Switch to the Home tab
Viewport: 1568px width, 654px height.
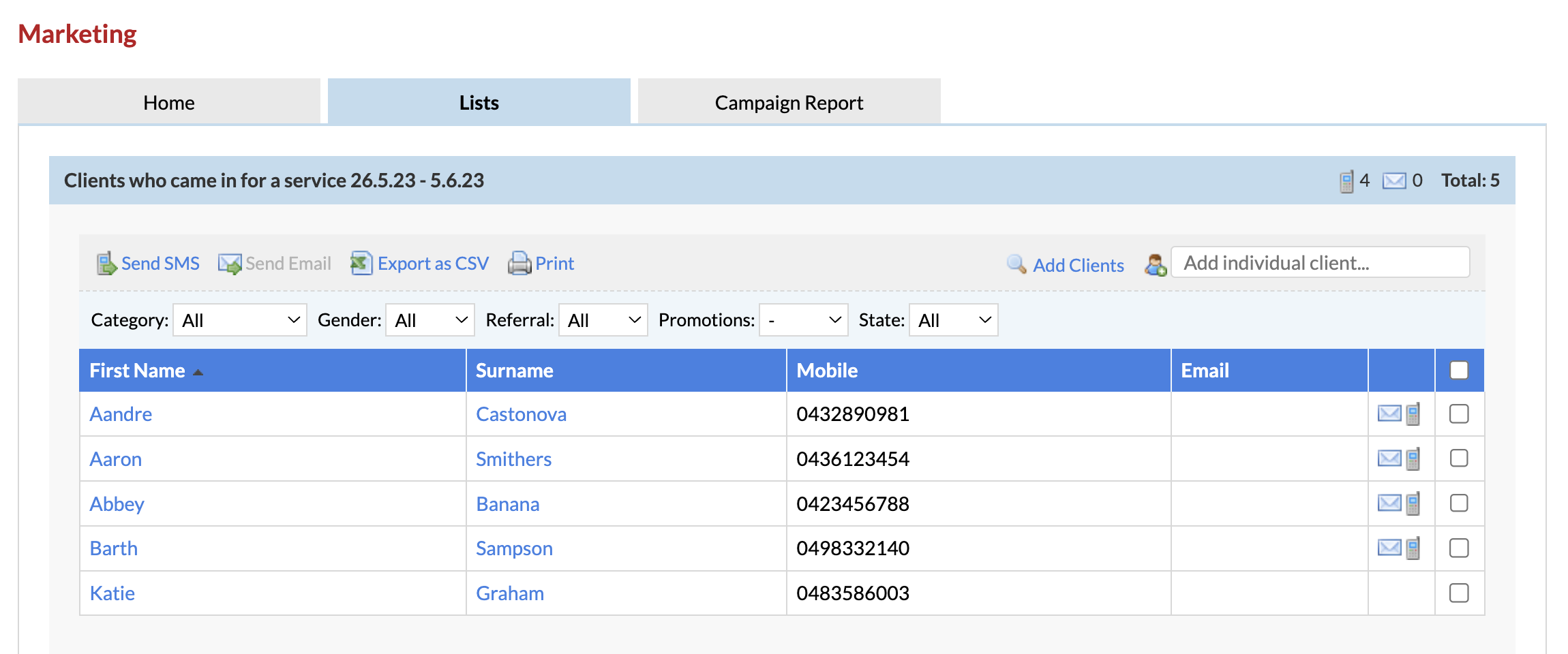pos(169,102)
